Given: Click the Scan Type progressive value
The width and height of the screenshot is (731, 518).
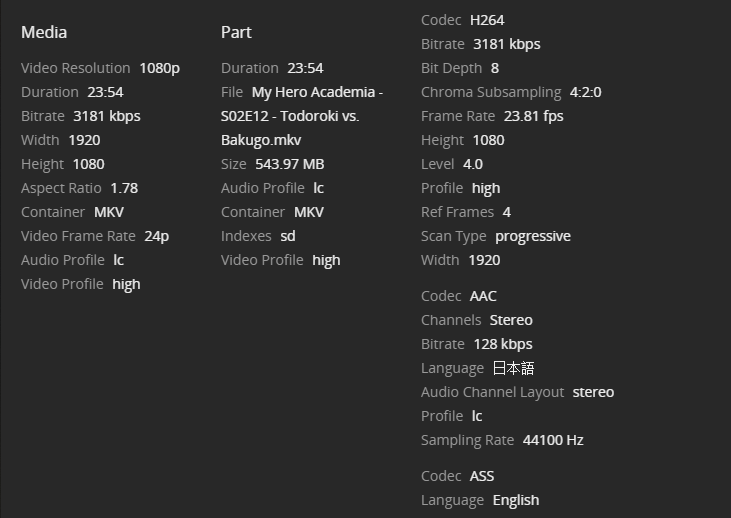Looking at the screenshot, I should pyautogui.click(x=532, y=236).
